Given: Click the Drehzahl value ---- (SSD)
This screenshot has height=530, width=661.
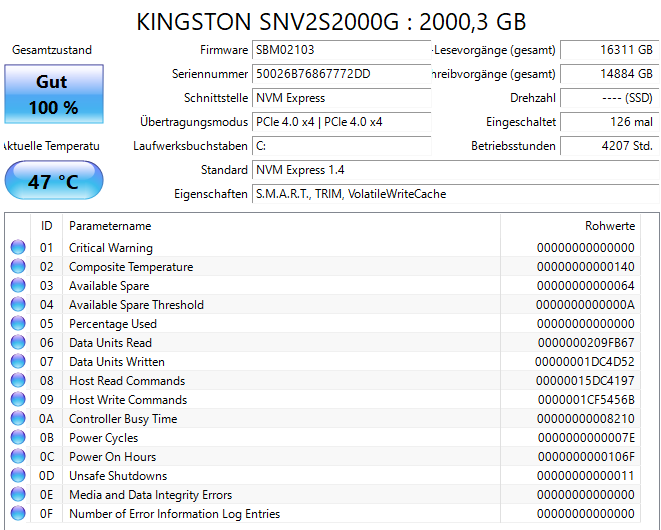Looking at the screenshot, I should (x=609, y=98).
